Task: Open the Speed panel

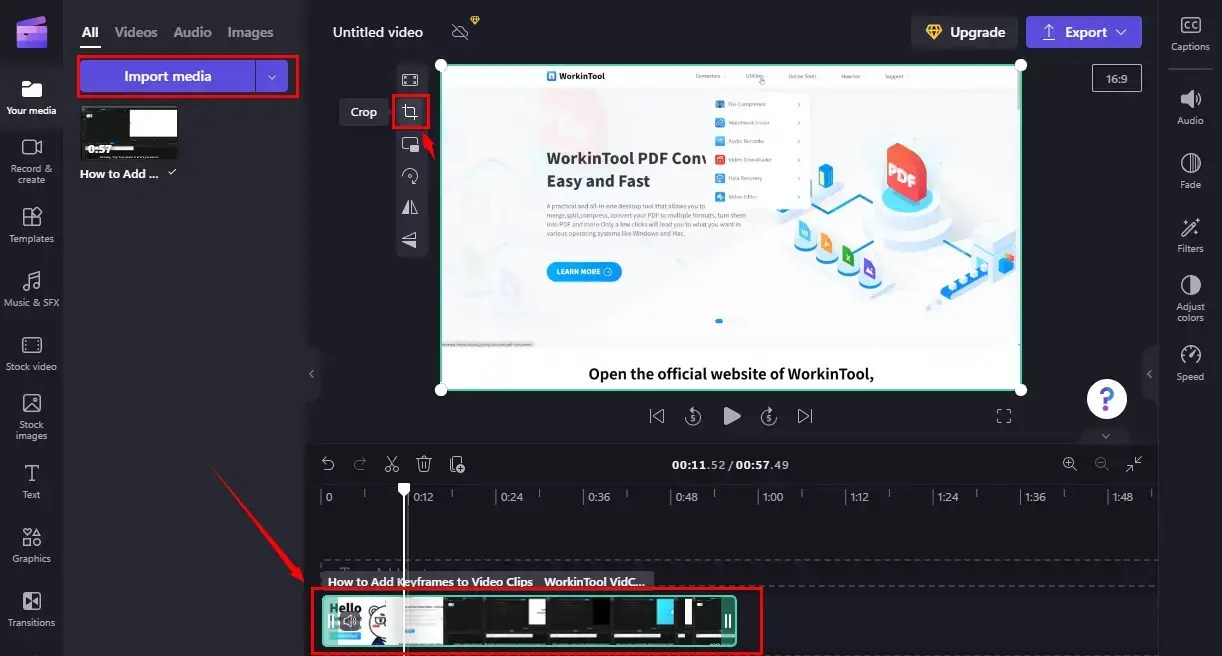Action: tap(1190, 362)
